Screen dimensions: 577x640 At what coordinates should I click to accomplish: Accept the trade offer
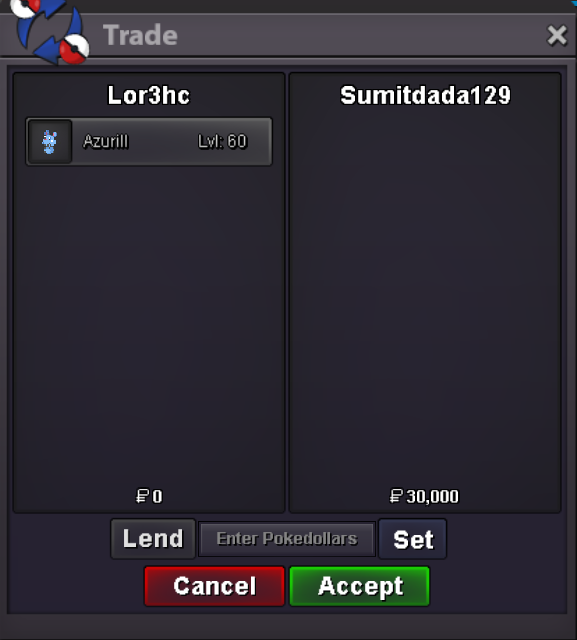[360, 586]
